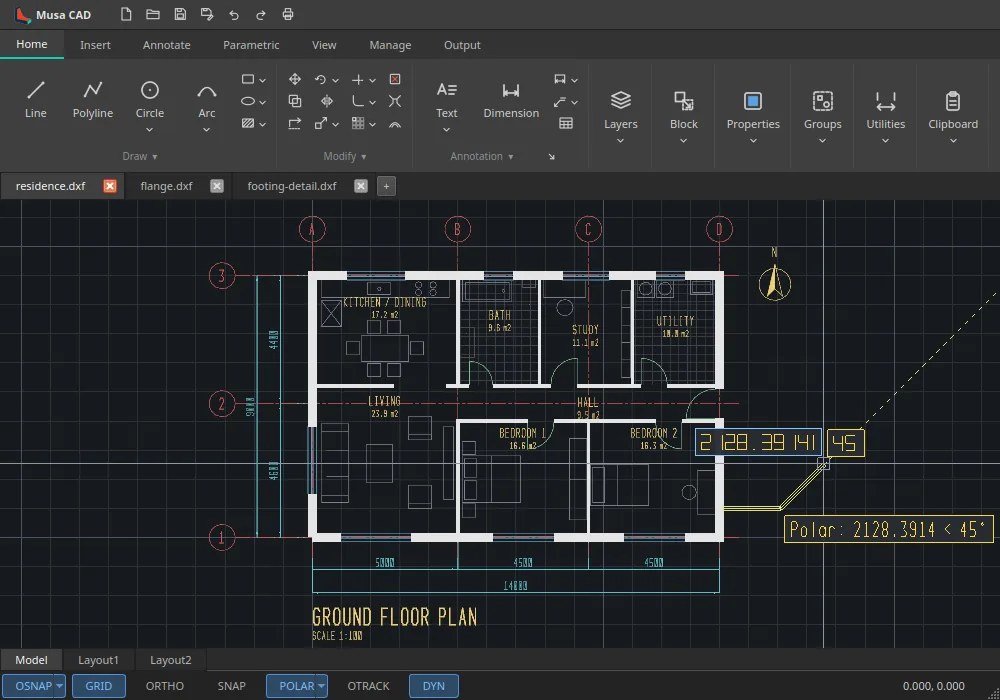Screen dimensions: 1000x700
Task: Open the flange.dxf document tab
Action: coord(166,186)
